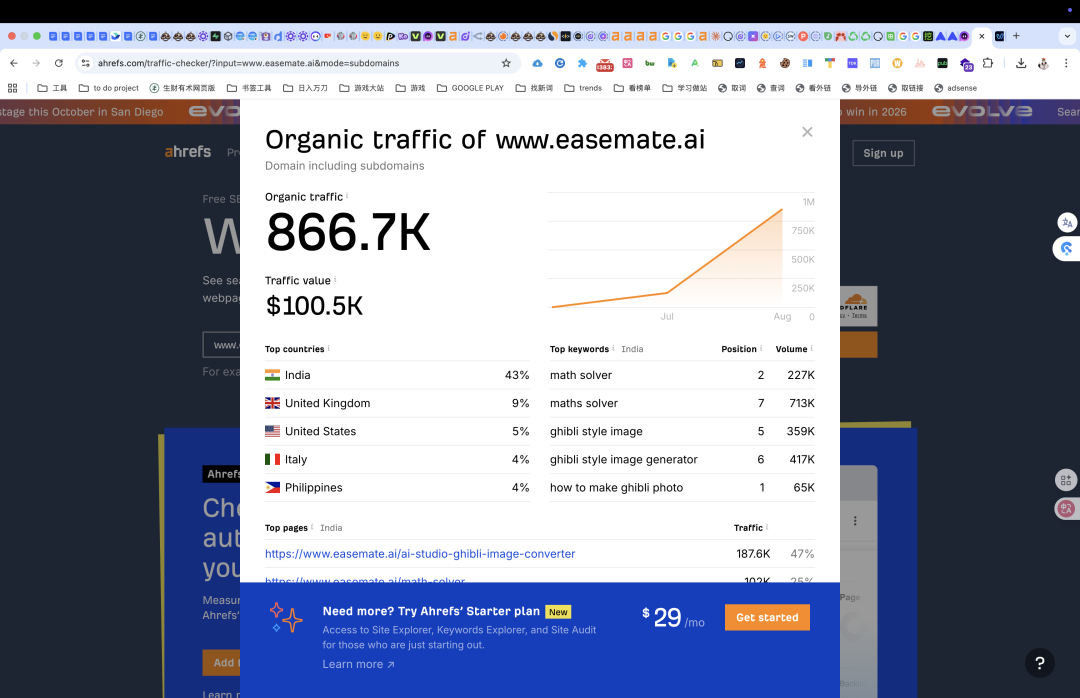Open the adsense bookmark
The height and width of the screenshot is (698, 1080).
tap(955, 88)
